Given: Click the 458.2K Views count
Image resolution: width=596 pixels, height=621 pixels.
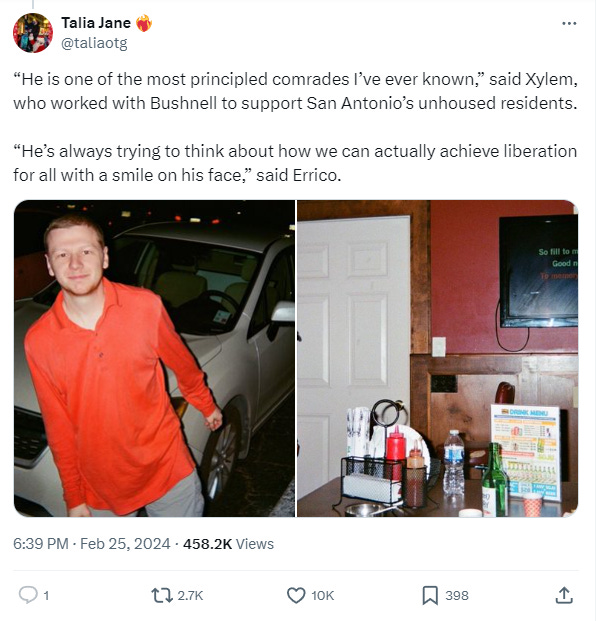Looking at the screenshot, I should coord(228,544).
